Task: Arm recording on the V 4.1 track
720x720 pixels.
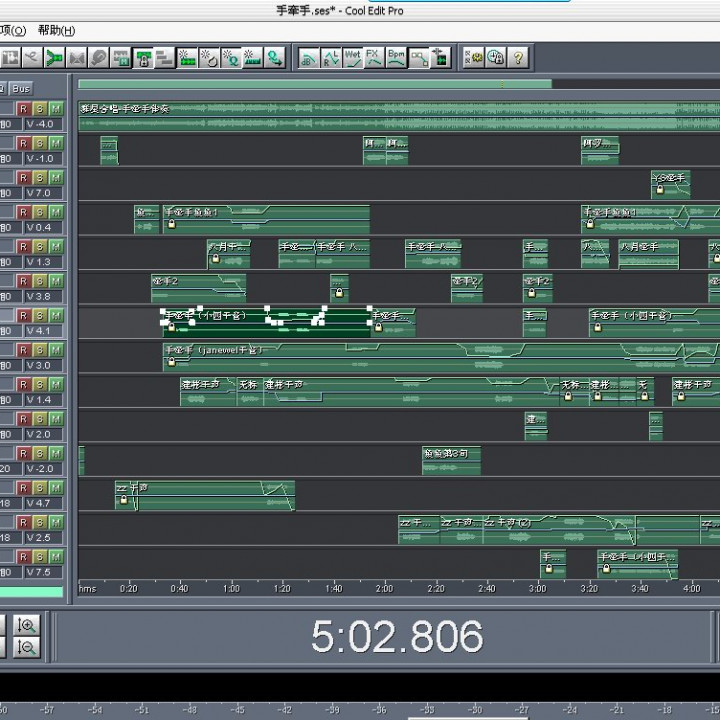Action: pos(22,315)
